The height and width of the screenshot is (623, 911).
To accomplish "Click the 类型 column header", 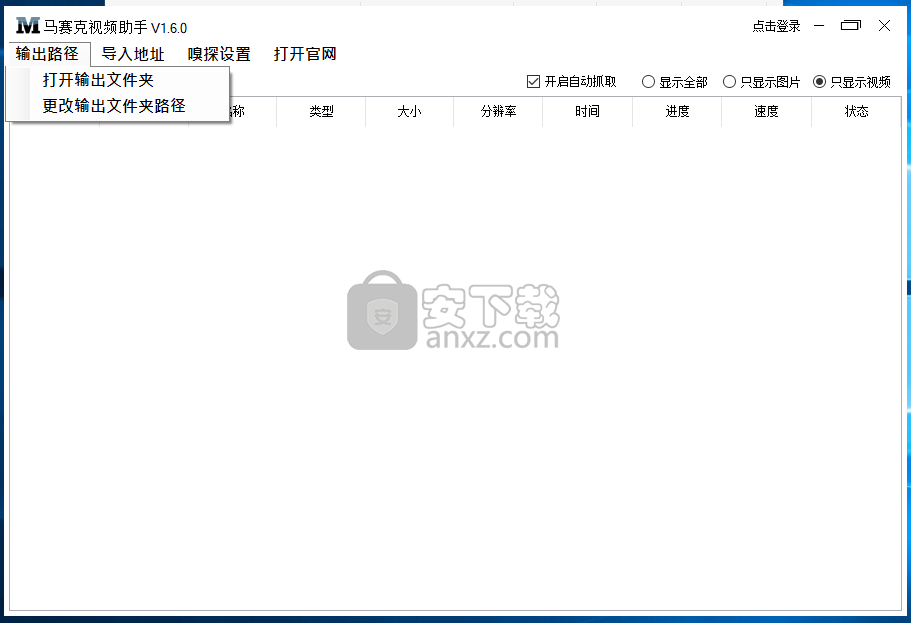I will (x=321, y=112).
